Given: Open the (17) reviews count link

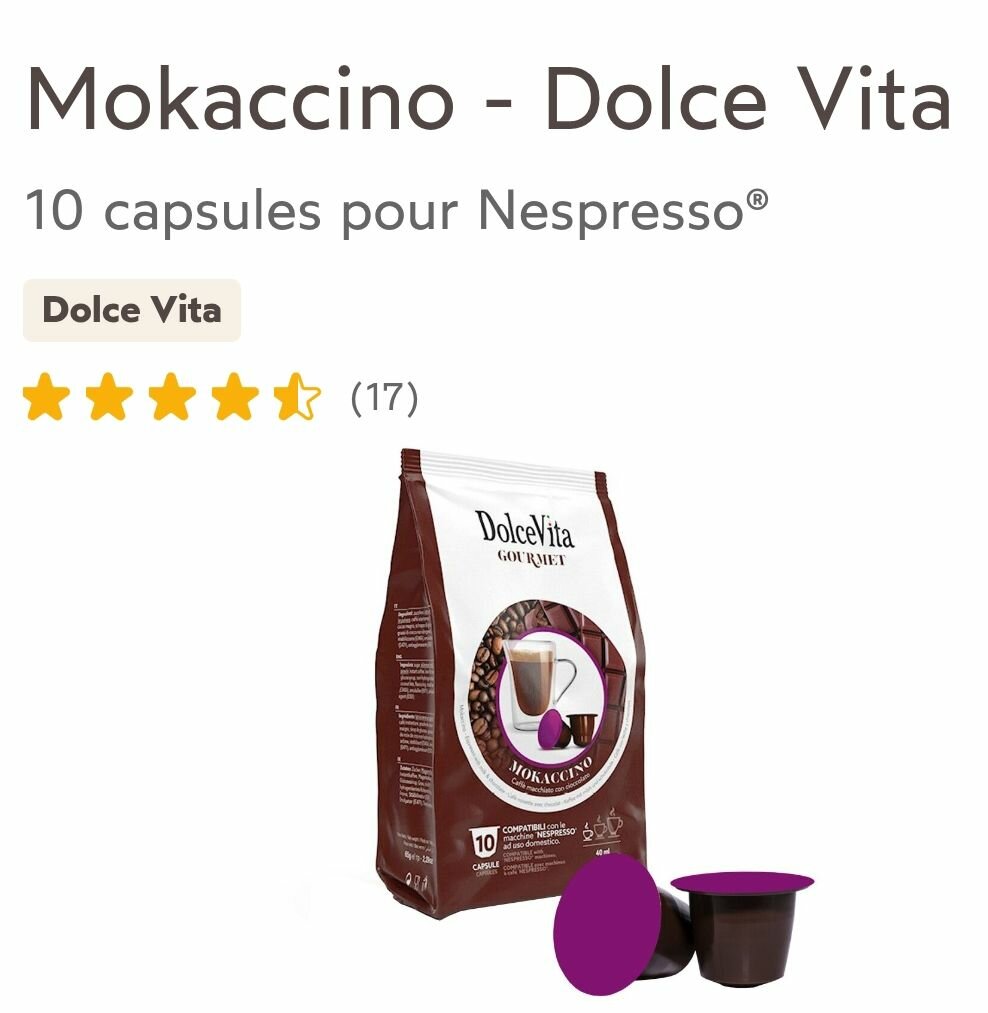Looking at the screenshot, I should point(384,397).
